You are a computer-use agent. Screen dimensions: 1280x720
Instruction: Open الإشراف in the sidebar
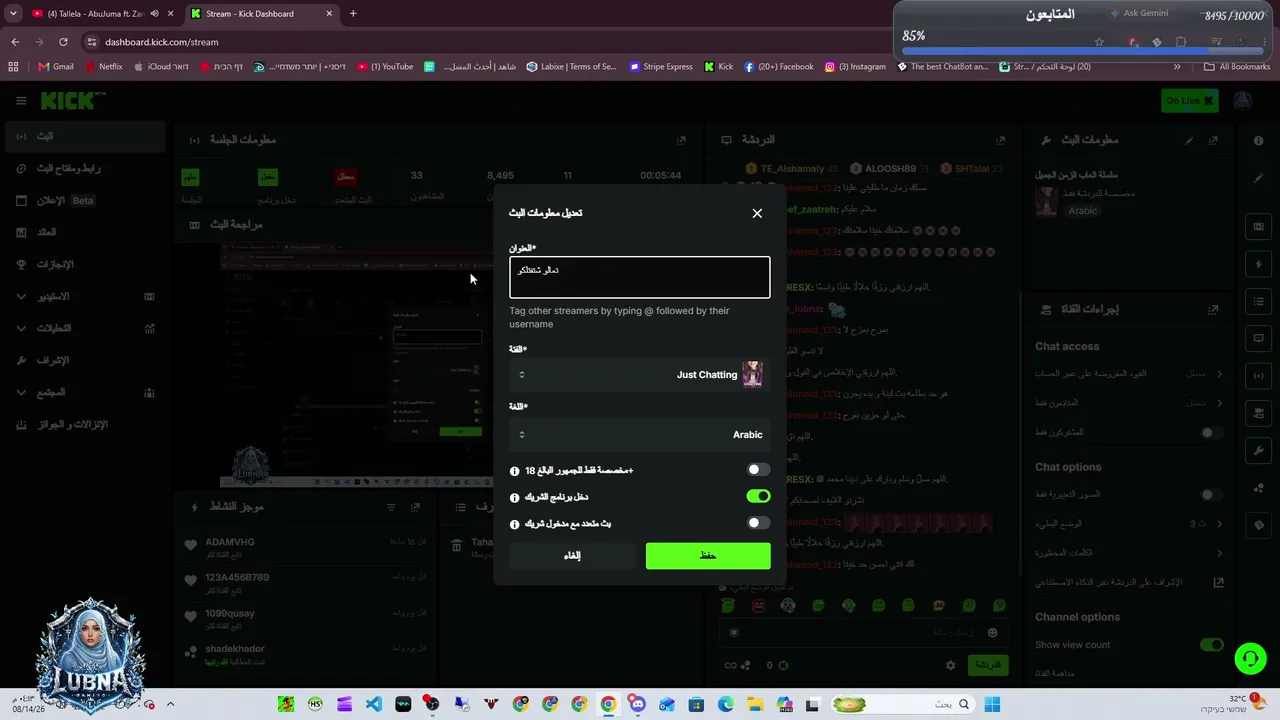(x=85, y=361)
